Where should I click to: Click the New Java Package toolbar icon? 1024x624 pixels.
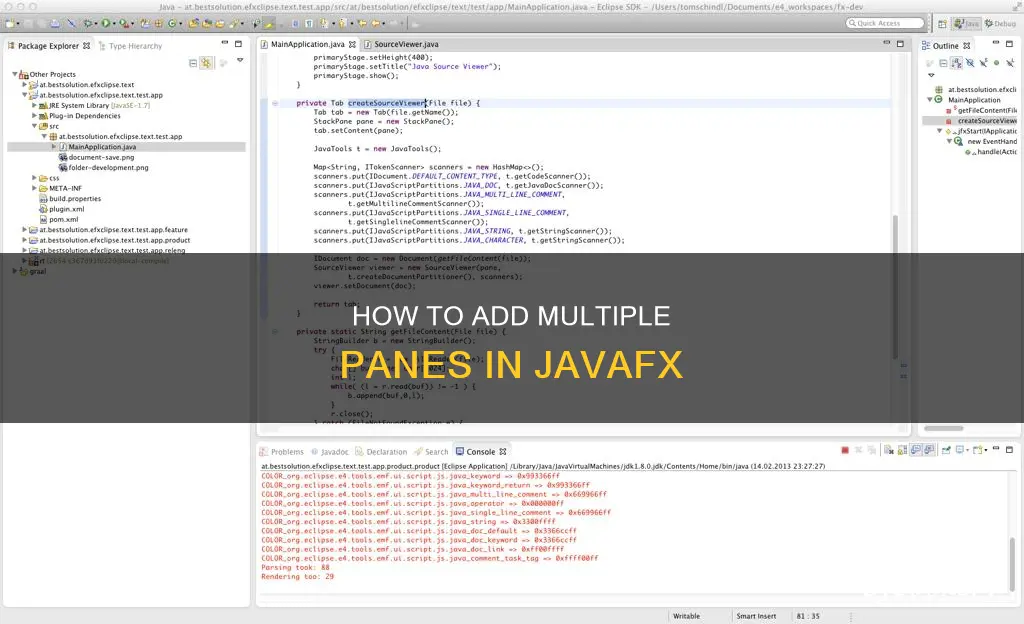[158, 23]
